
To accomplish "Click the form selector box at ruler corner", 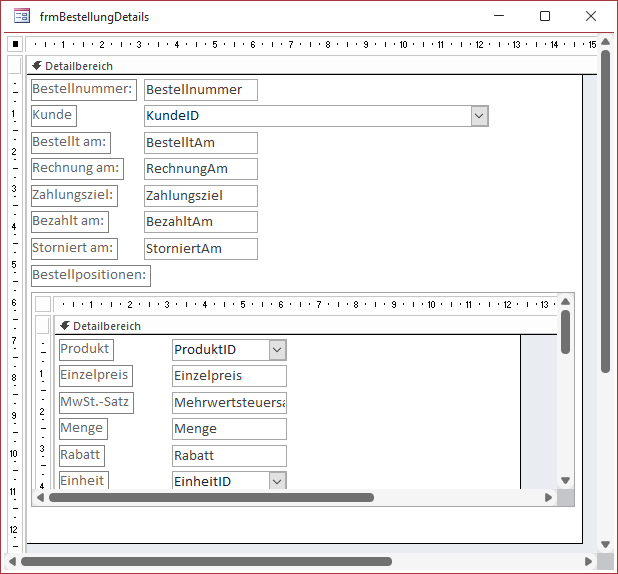I will 15,44.
